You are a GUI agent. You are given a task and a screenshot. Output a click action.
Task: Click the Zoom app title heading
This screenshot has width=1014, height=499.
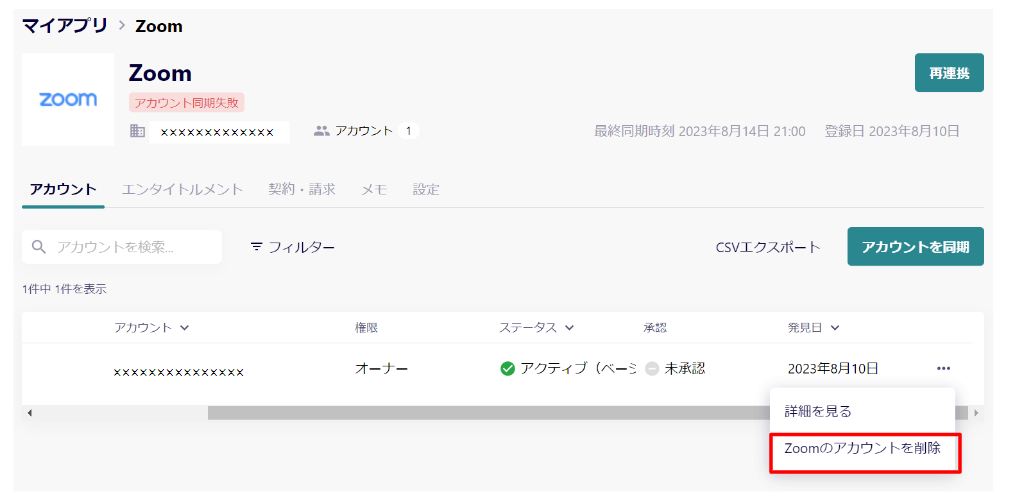point(160,73)
